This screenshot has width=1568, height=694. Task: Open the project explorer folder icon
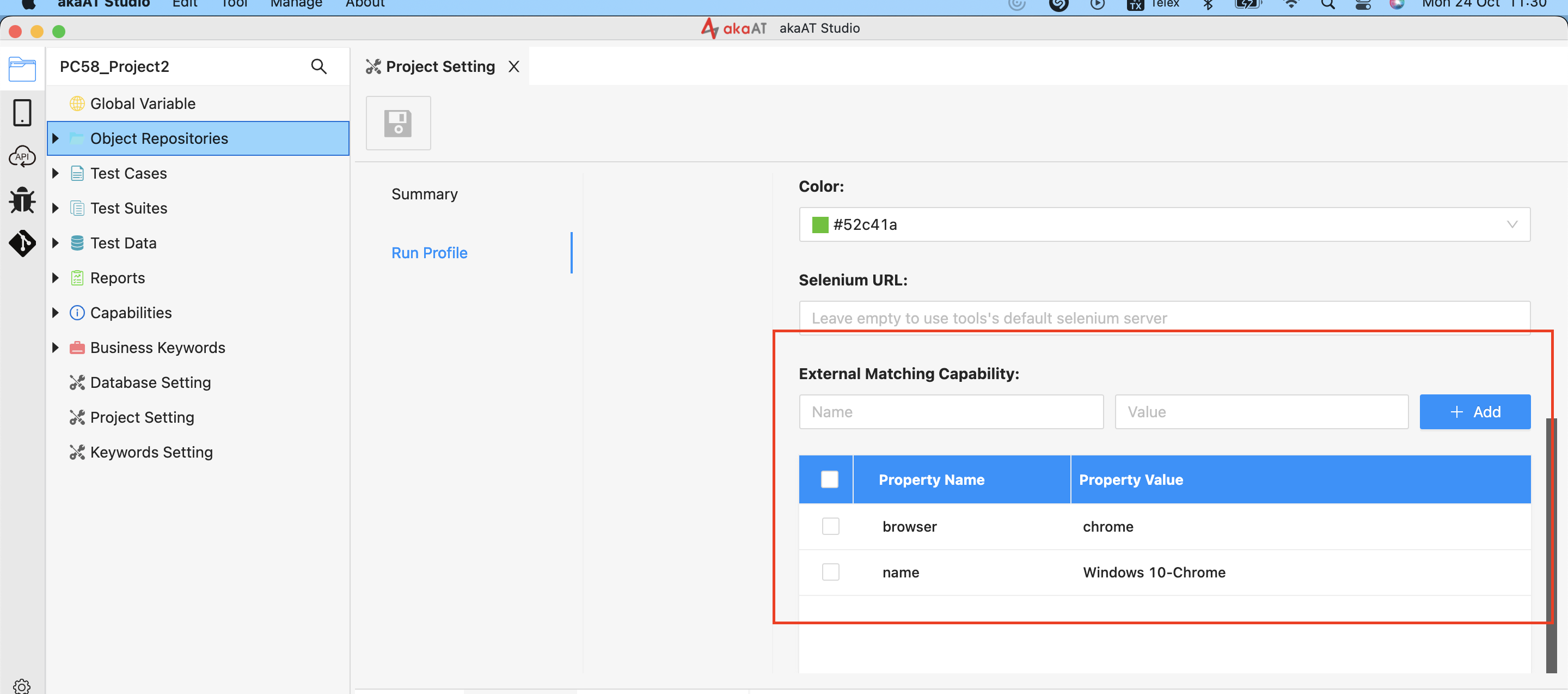pyautogui.click(x=22, y=69)
